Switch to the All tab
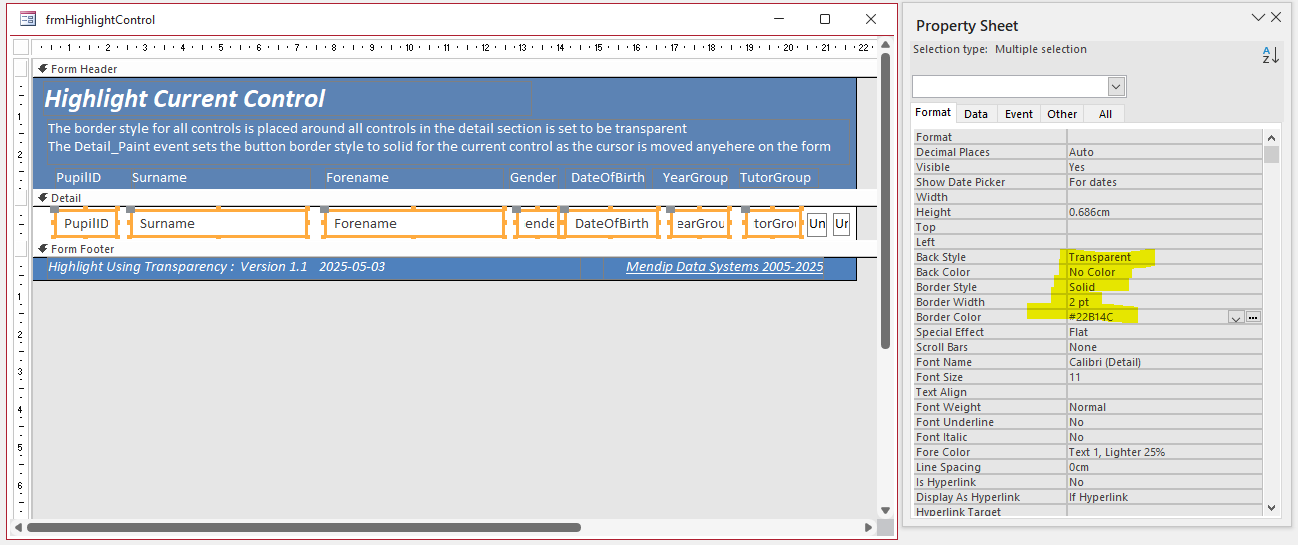Screen dimensions: 1298x545 coord(1105,114)
